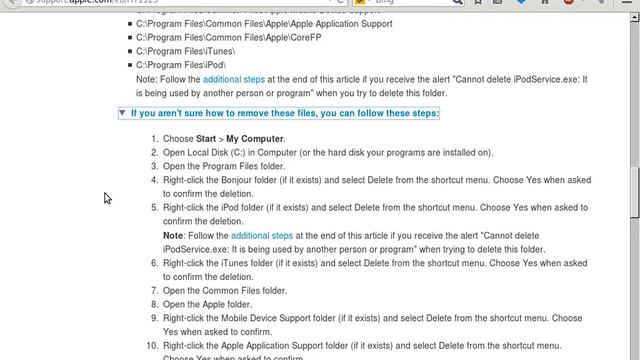The width and height of the screenshot is (640, 360).
Task: Open the browser hamburger menu
Action: coord(627,2)
